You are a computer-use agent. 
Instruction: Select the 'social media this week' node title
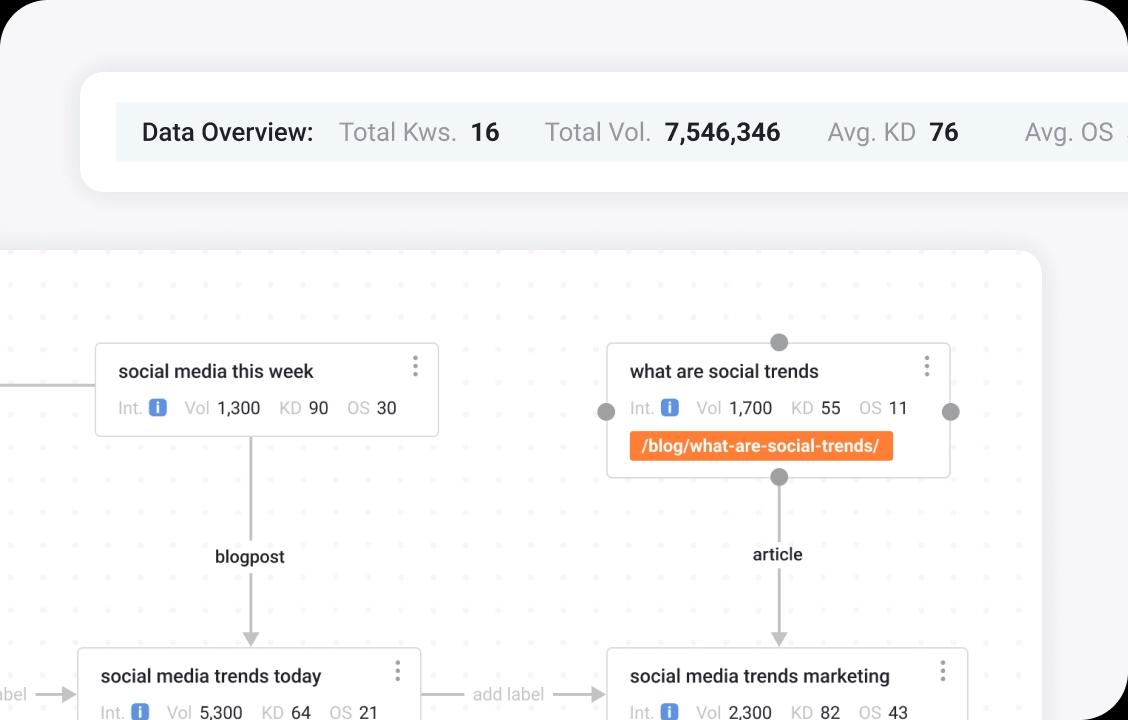point(216,371)
